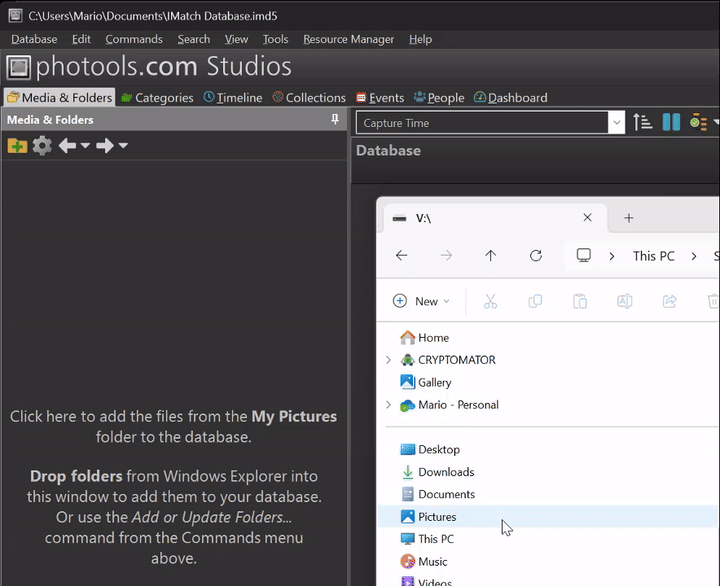The height and width of the screenshot is (586, 720).
Task: Click the add folder icon in Media & Folders
Action: coord(17,146)
